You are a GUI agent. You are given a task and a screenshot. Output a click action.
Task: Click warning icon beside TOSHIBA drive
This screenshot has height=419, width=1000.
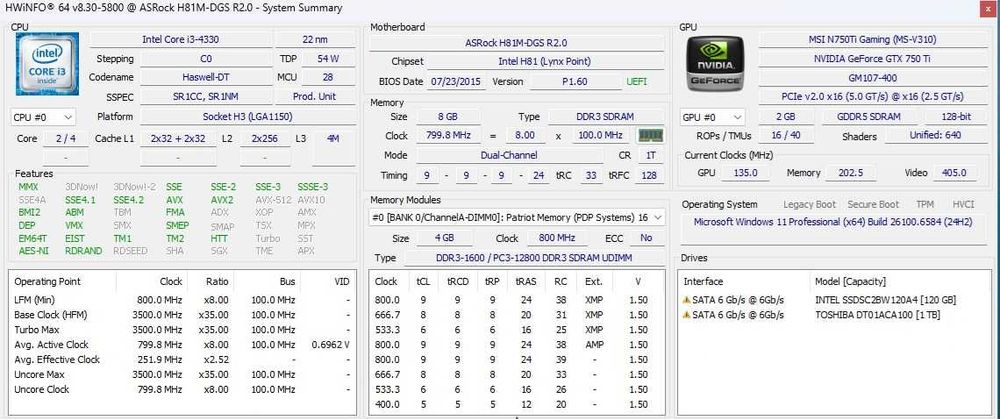pyautogui.click(x=687, y=315)
